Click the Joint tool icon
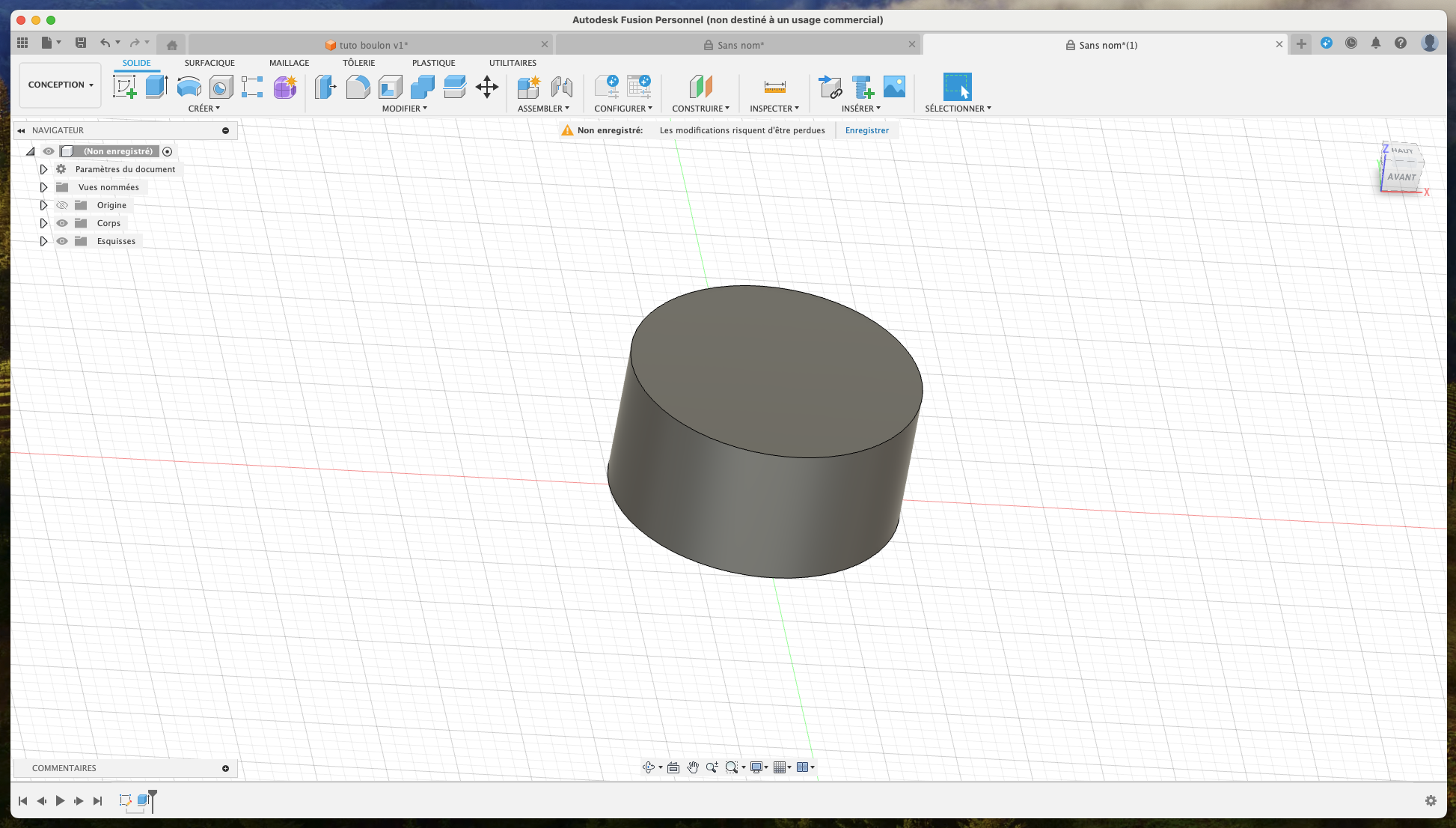 [x=561, y=87]
